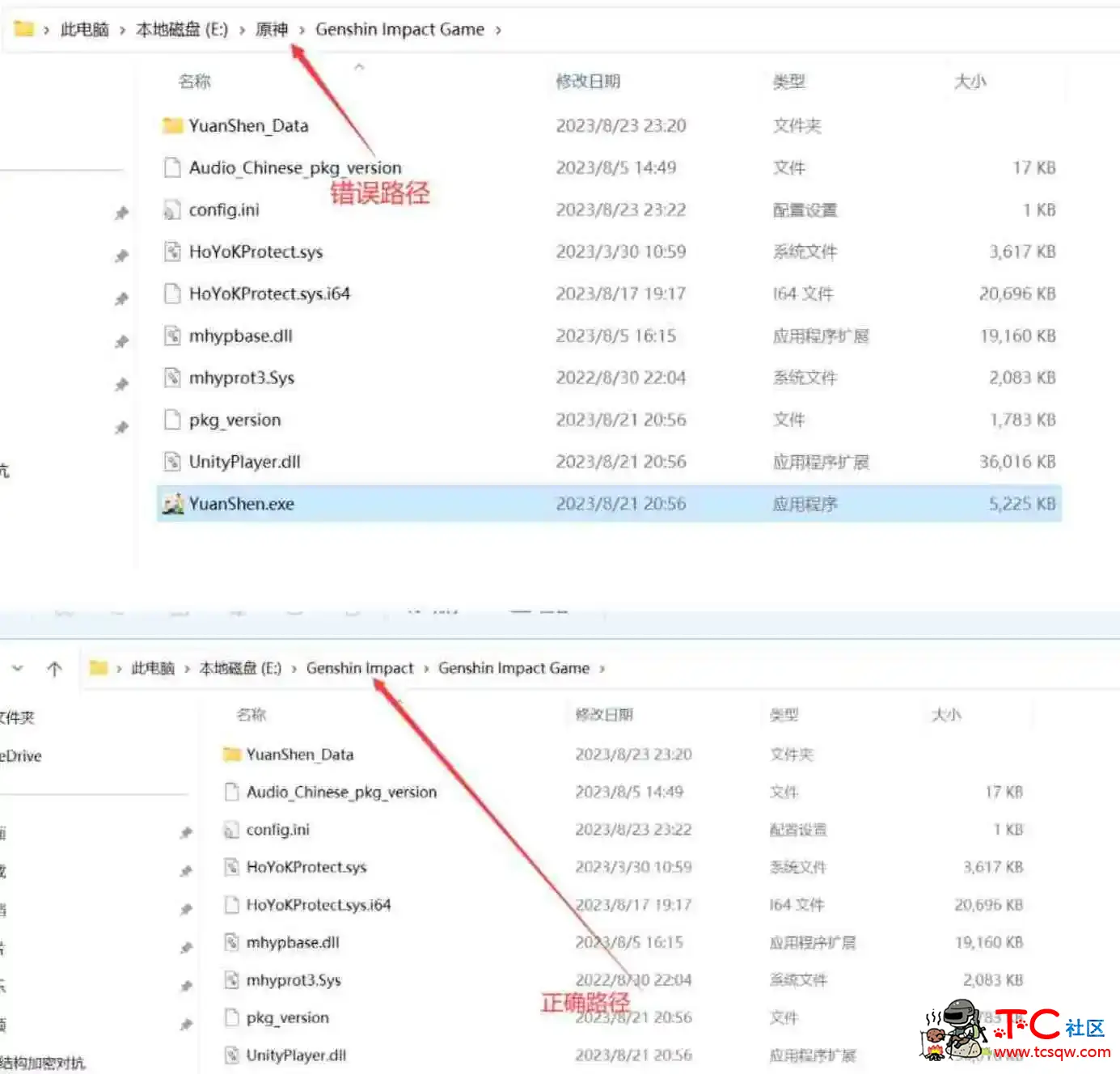
Task: Expand chevron after 原神 in address bar
Action: pos(302,30)
